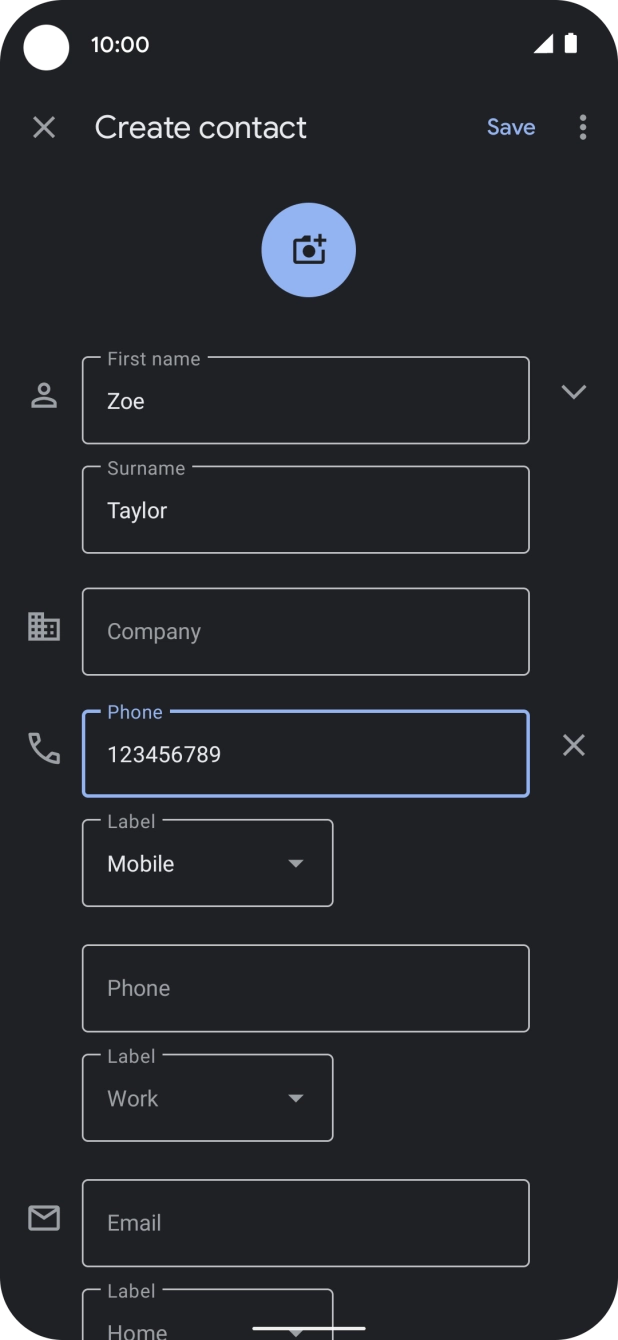Open the more options menu
The width and height of the screenshot is (618, 1340).
[583, 127]
